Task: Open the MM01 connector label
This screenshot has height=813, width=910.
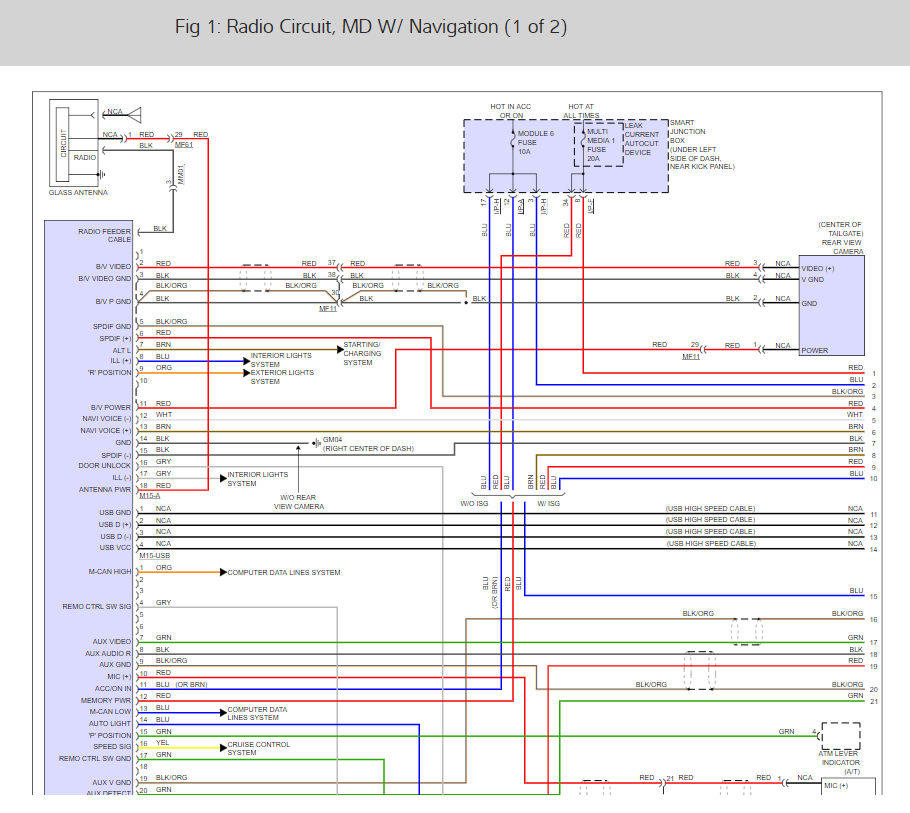Action: pyautogui.click(x=182, y=175)
